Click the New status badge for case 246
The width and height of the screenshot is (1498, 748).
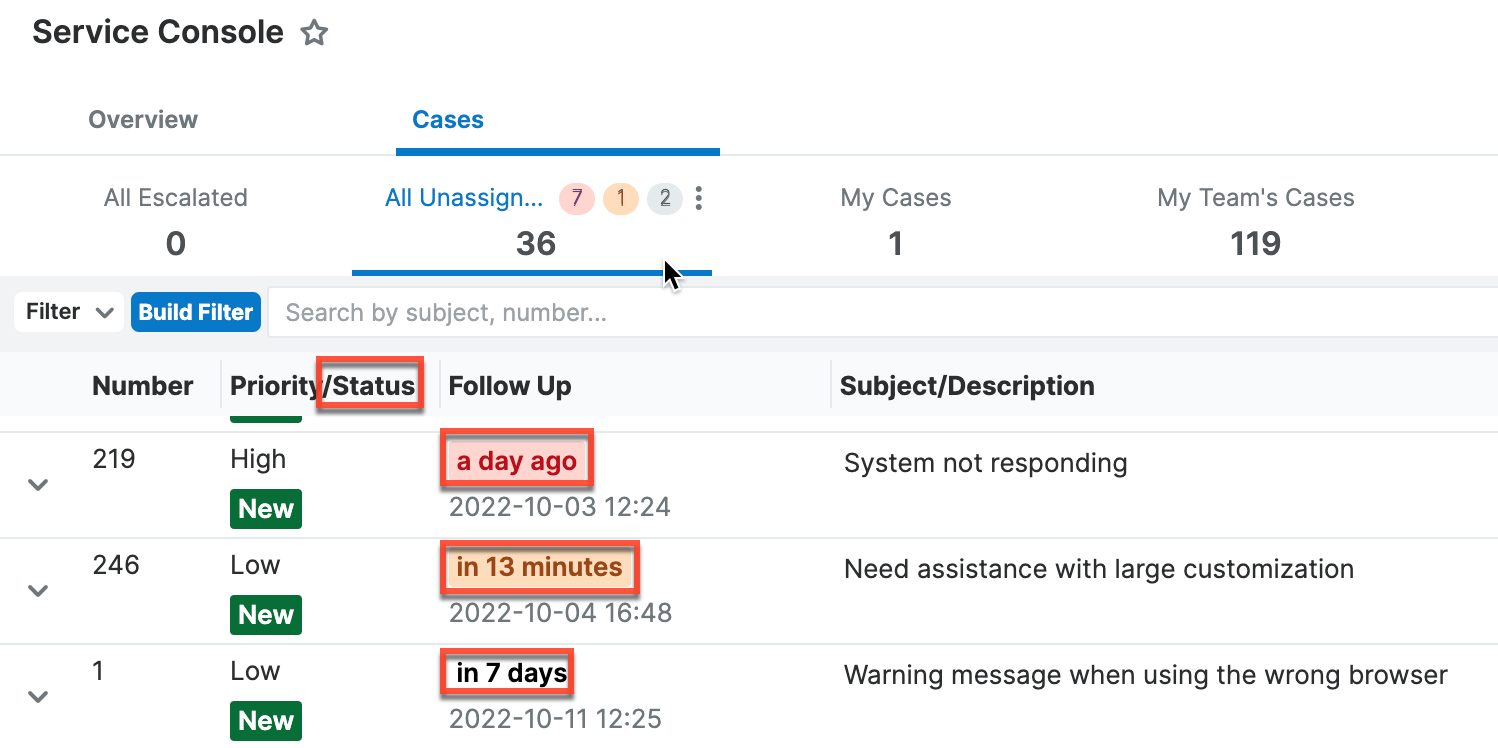pos(266,615)
